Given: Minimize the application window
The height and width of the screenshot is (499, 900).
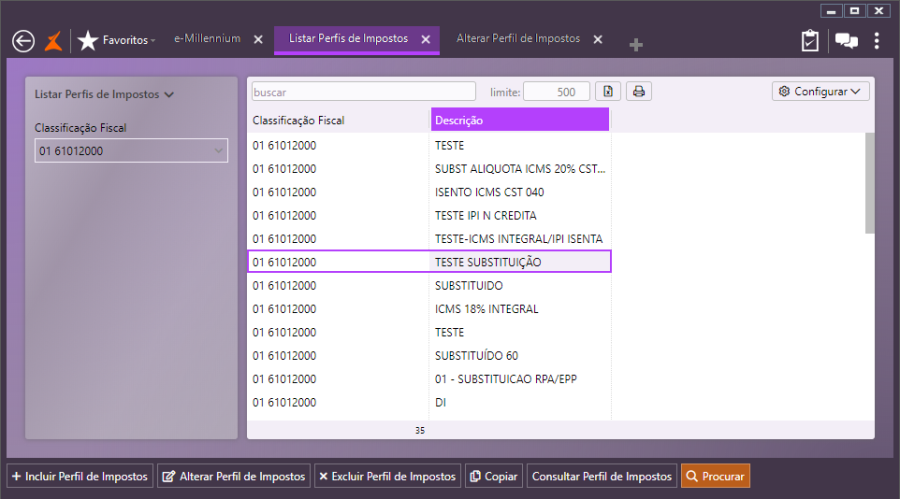Looking at the screenshot, I should click(831, 11).
